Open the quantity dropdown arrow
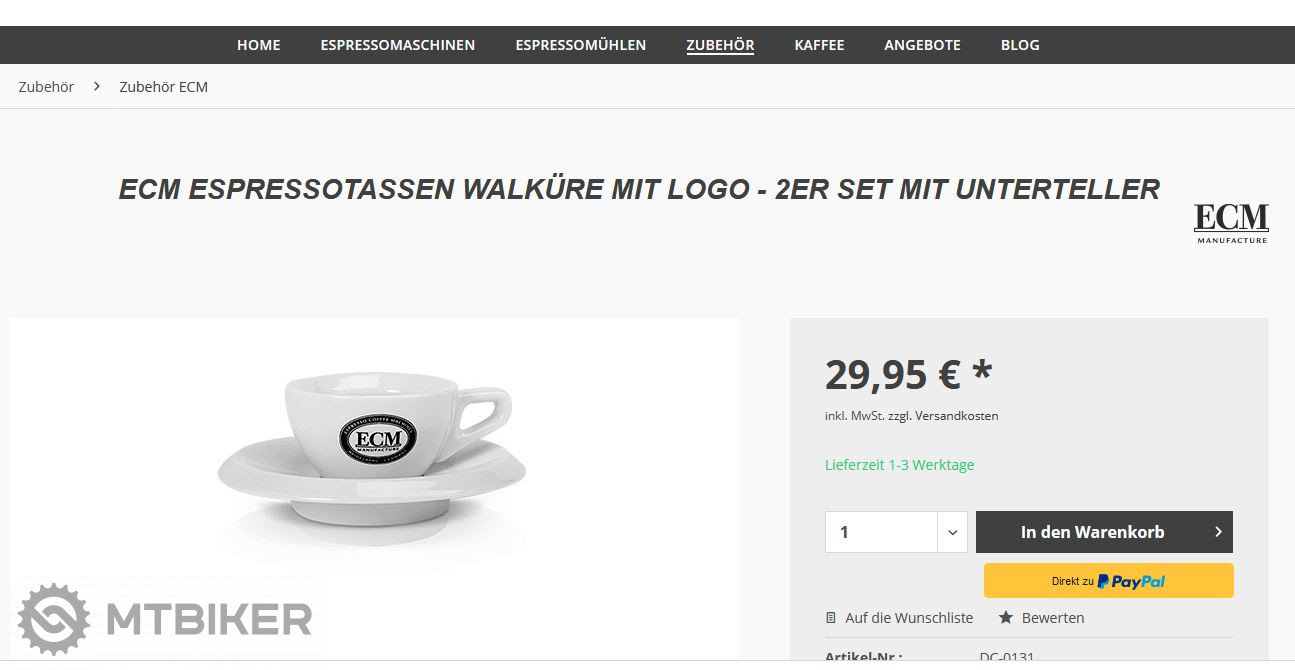This screenshot has height=670, width=1295. click(952, 532)
